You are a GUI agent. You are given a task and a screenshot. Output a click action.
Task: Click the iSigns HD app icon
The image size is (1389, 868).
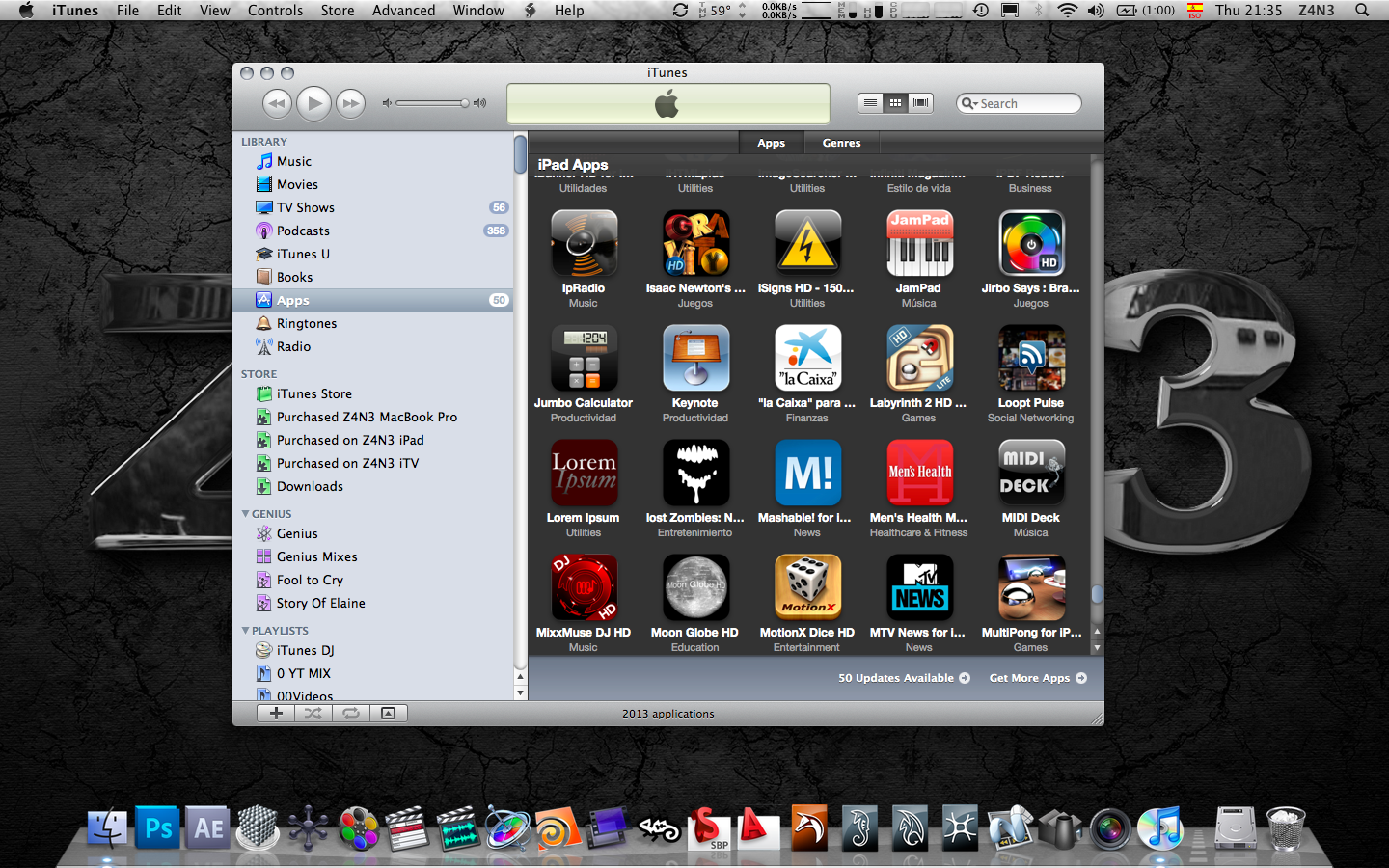tap(807, 243)
